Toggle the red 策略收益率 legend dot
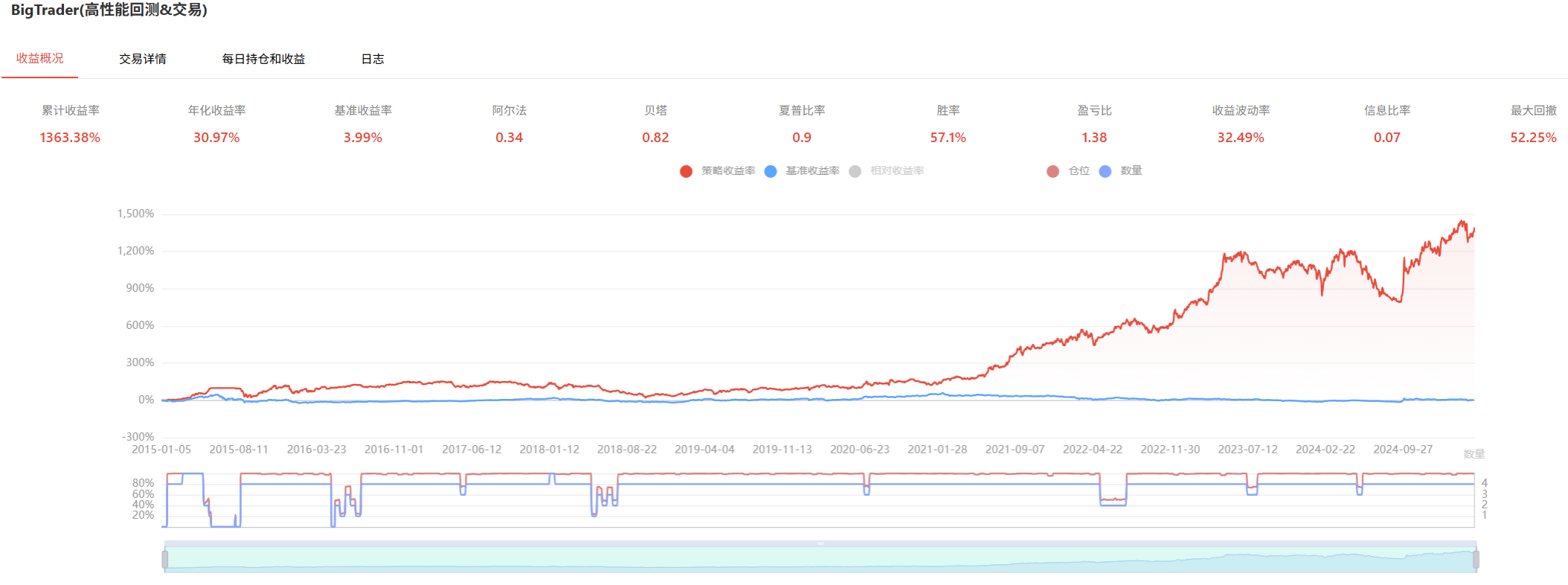 click(686, 171)
